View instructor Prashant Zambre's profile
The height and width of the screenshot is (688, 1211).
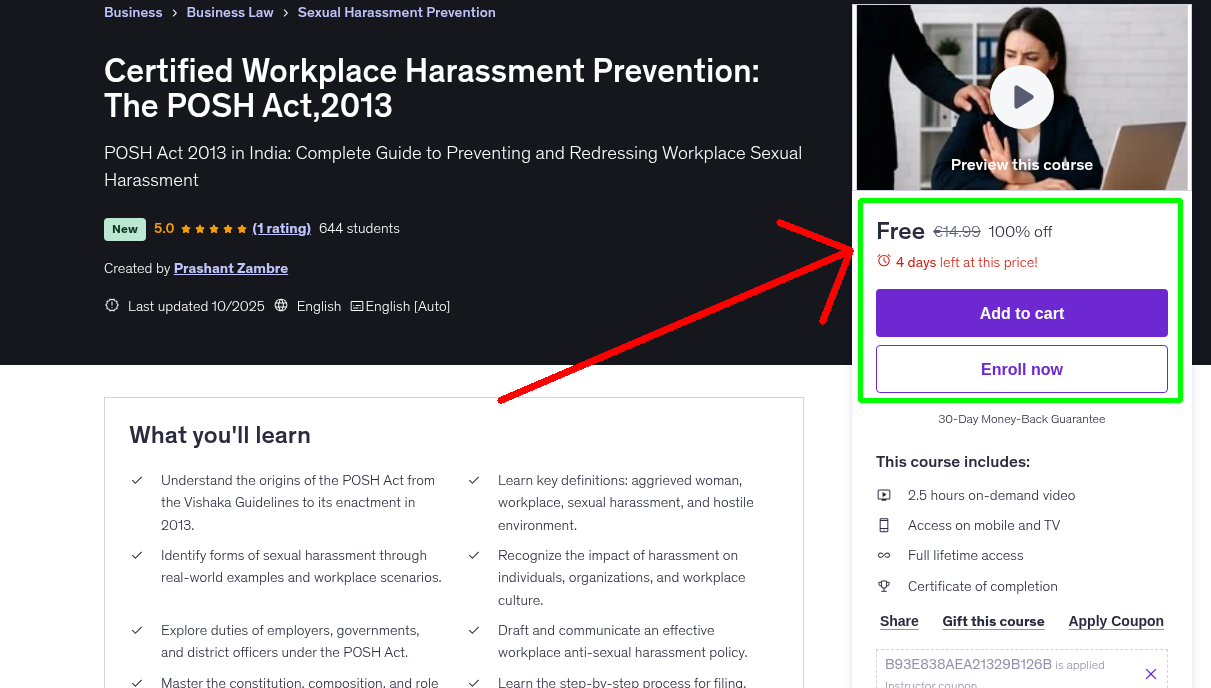230,268
